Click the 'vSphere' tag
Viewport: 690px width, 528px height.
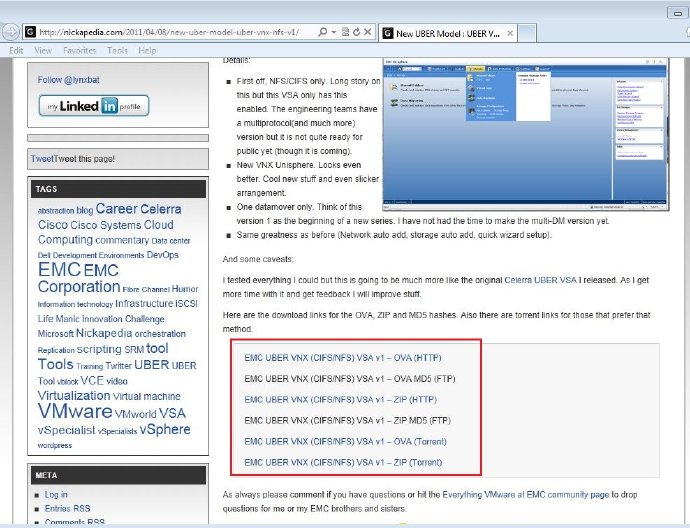click(x=165, y=430)
